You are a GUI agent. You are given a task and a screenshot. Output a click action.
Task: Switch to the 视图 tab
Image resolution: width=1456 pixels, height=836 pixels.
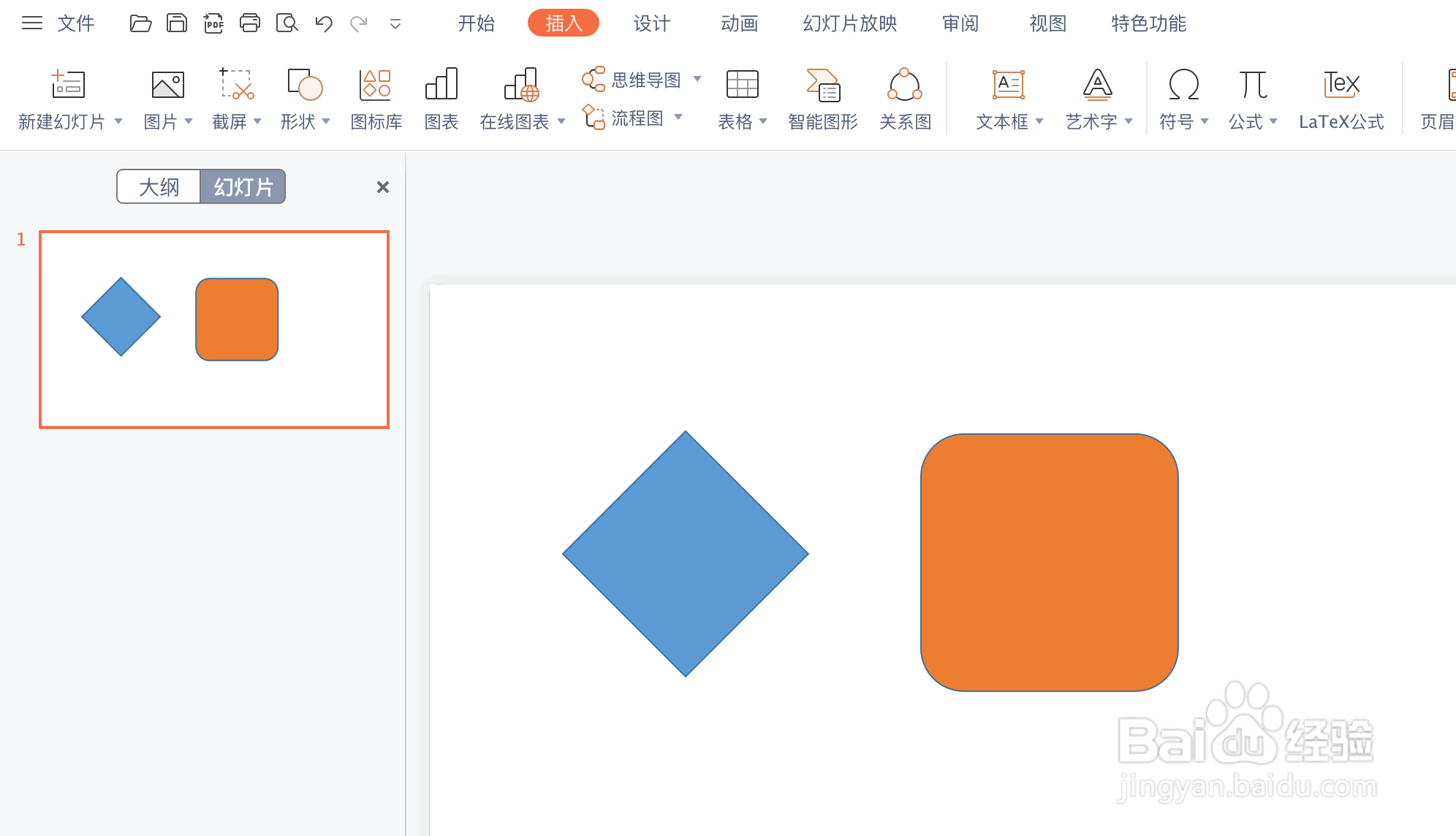point(1048,23)
